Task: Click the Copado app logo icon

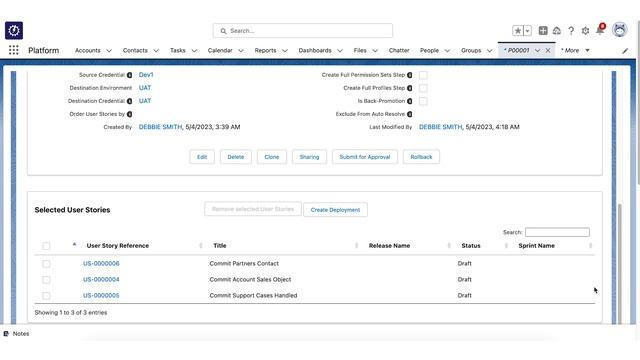Action: click(14, 31)
